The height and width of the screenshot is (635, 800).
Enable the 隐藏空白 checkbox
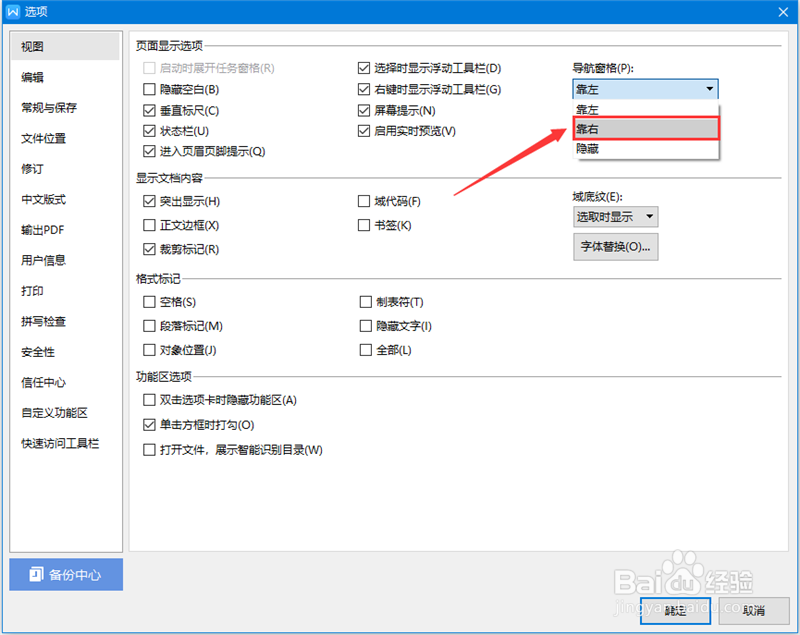click(x=150, y=90)
